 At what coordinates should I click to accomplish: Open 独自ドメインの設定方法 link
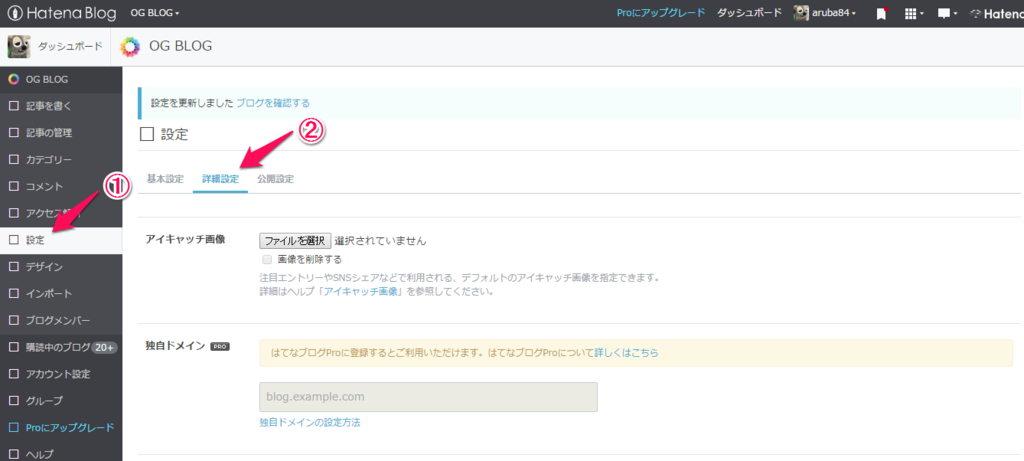coord(310,422)
